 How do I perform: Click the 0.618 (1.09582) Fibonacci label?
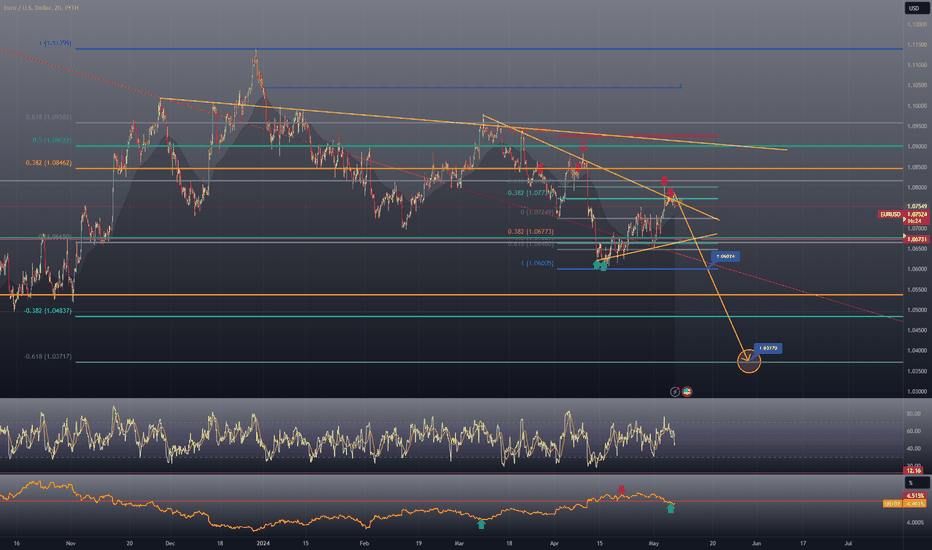pos(48,117)
